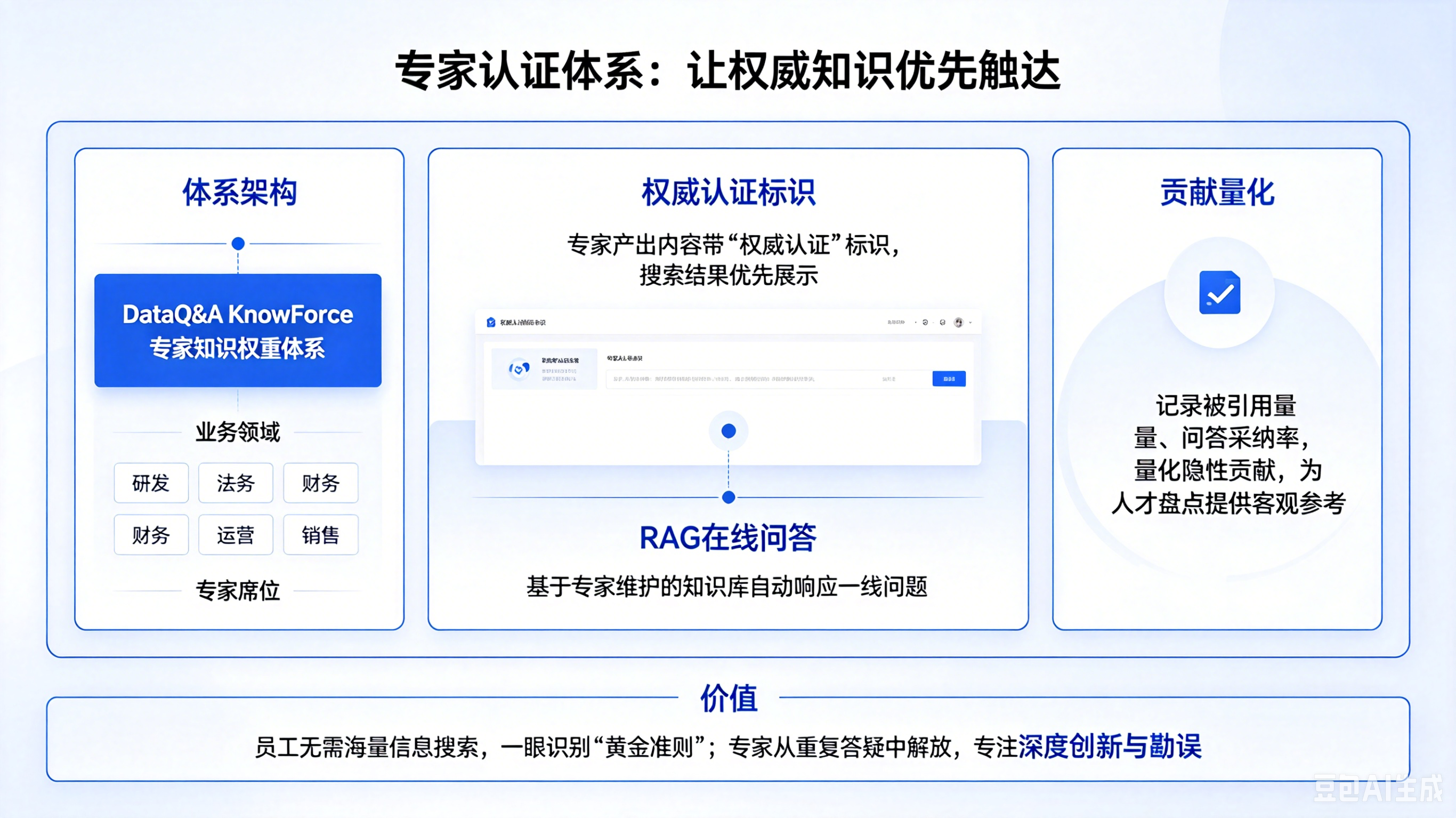Click the blue checkmark document icon
The width and height of the screenshot is (1456, 818).
tap(1220, 292)
